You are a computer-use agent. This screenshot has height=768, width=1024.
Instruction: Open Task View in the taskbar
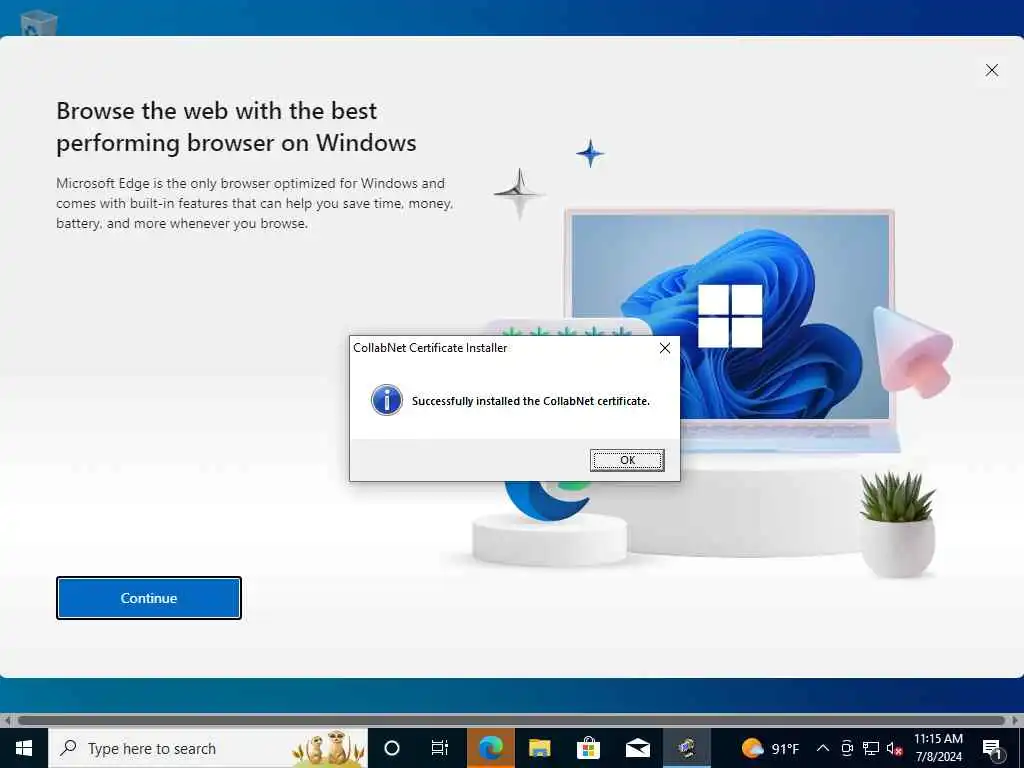pos(440,748)
